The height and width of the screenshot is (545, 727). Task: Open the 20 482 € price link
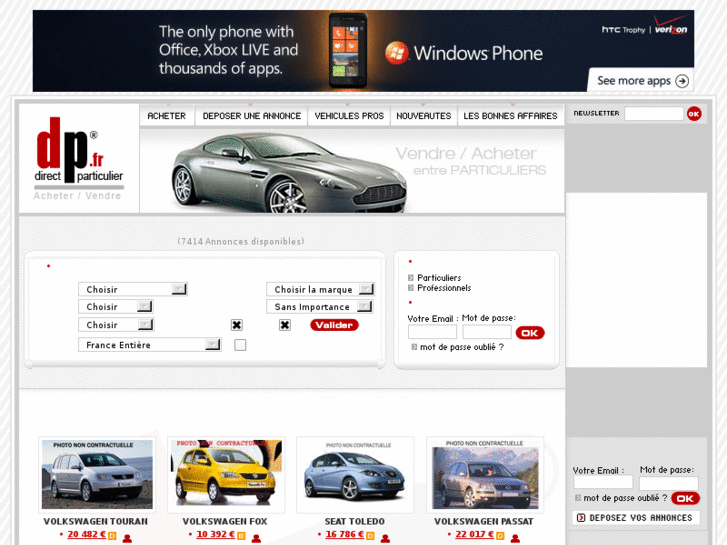pos(87,534)
